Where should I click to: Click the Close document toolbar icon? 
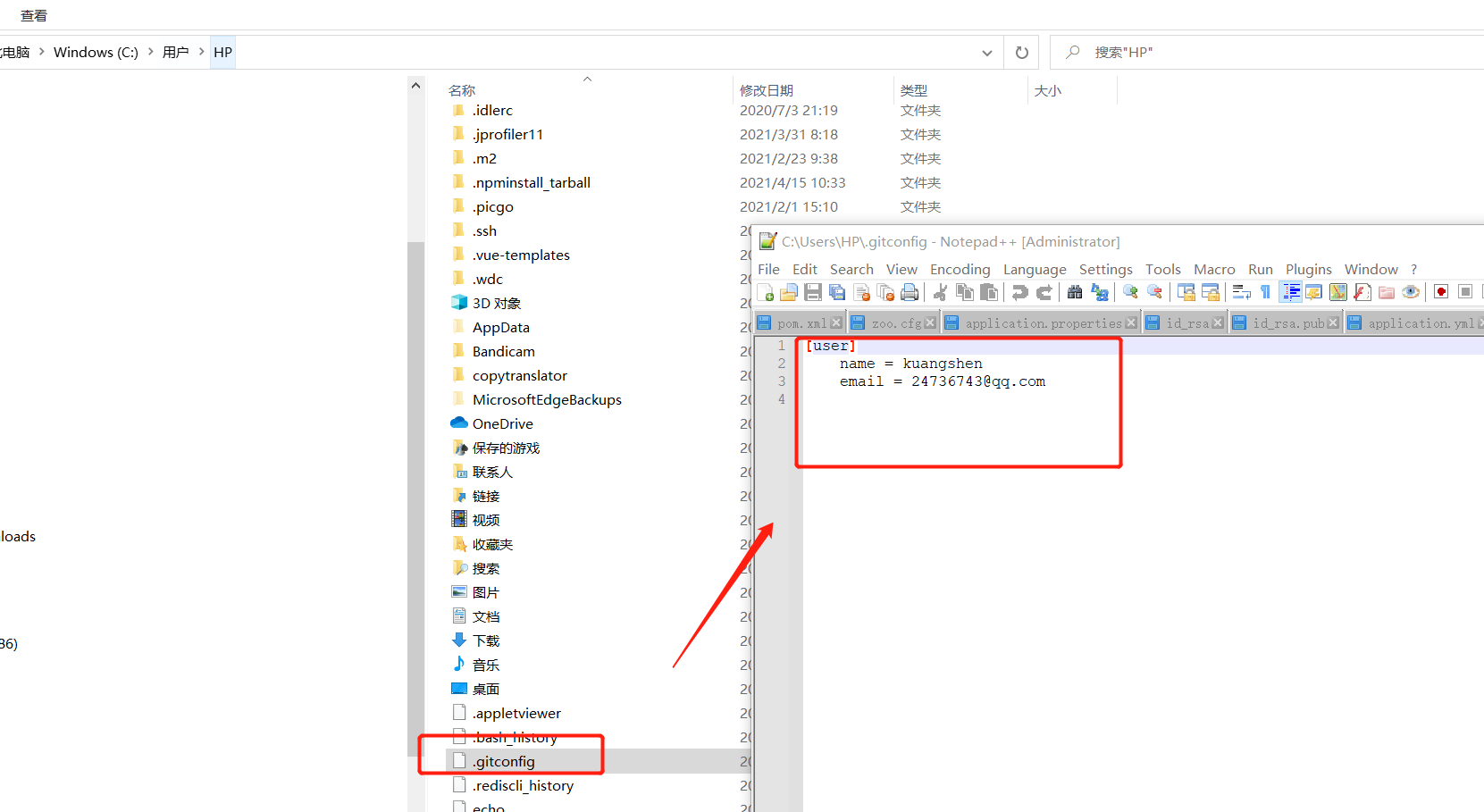[862, 292]
